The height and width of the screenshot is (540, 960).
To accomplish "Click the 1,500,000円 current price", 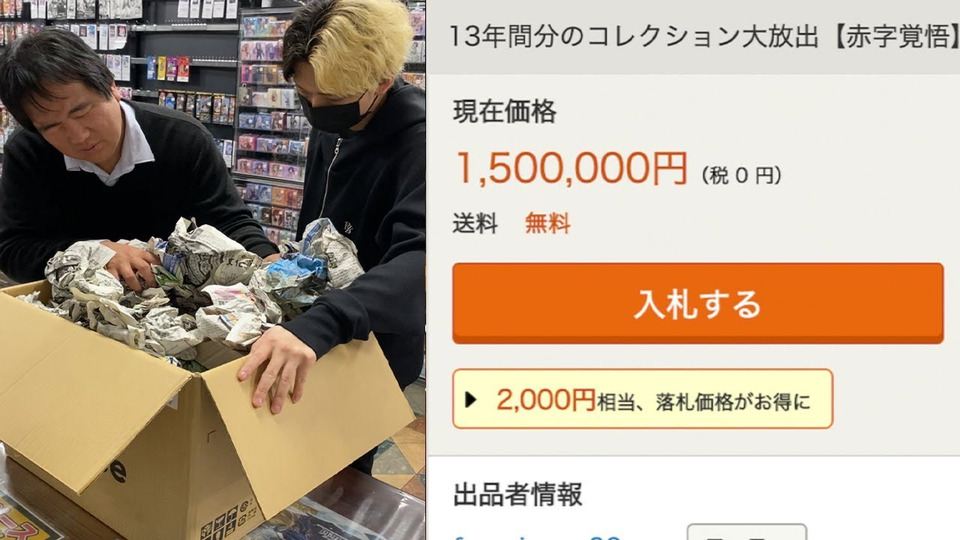I will [572, 168].
